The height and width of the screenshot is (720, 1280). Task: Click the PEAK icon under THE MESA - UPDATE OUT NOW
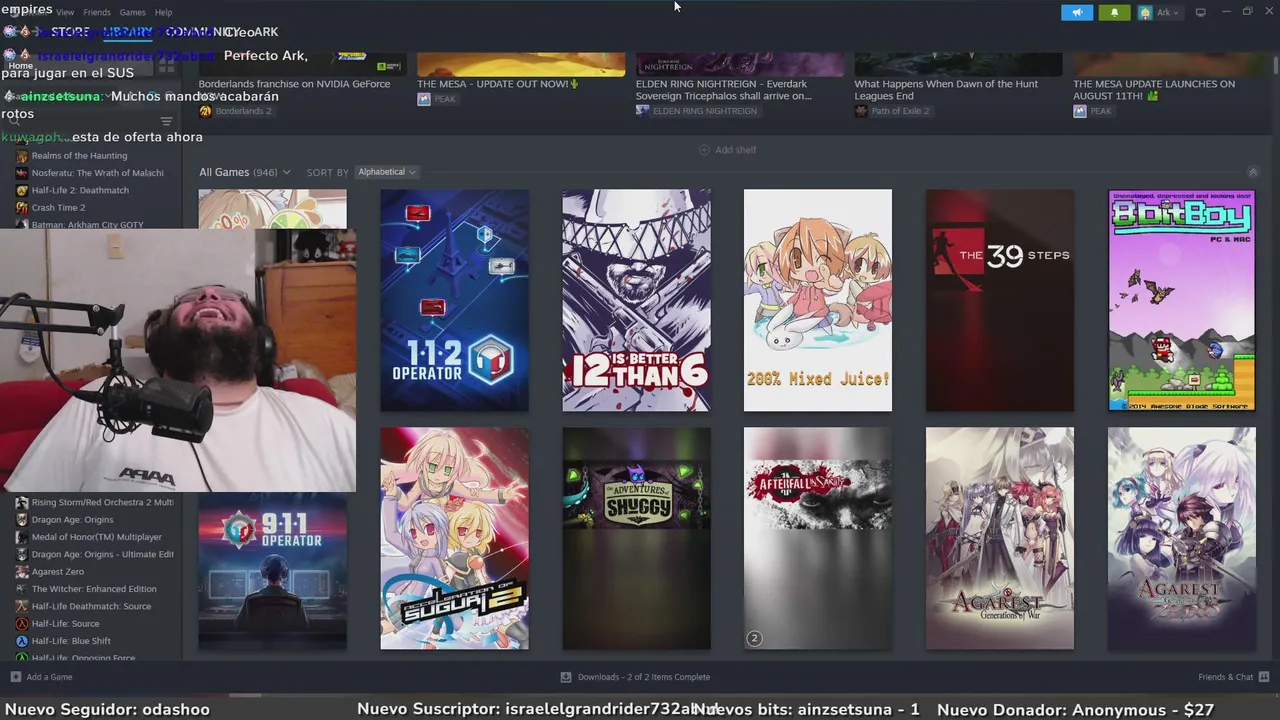424,99
